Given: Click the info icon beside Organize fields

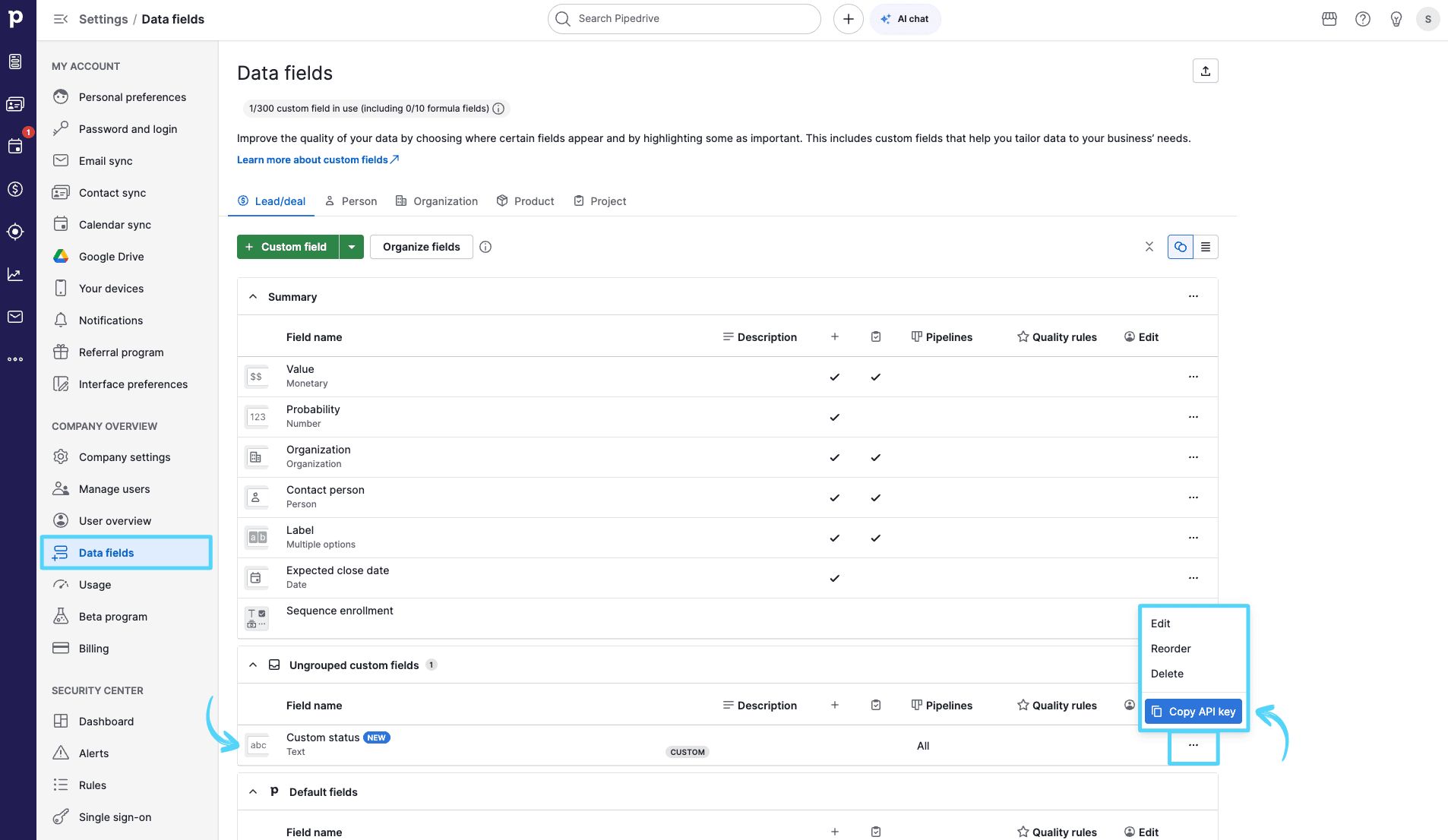Looking at the screenshot, I should coord(485,247).
